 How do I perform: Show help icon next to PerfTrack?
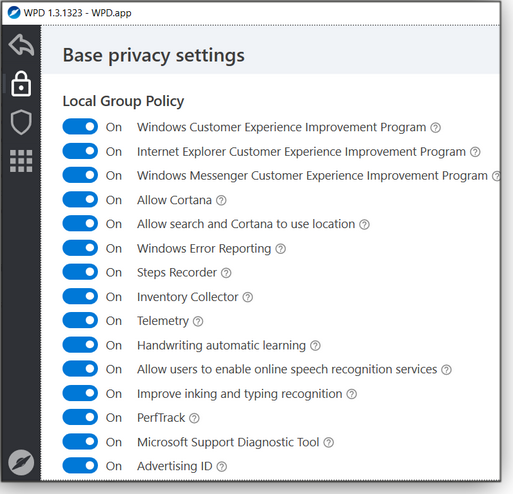point(194,418)
